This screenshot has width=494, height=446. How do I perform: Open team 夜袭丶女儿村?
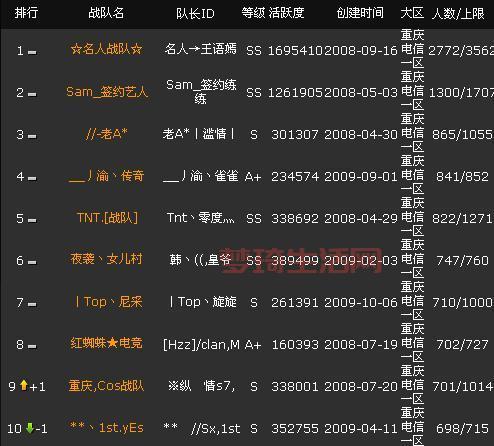click(x=106, y=259)
